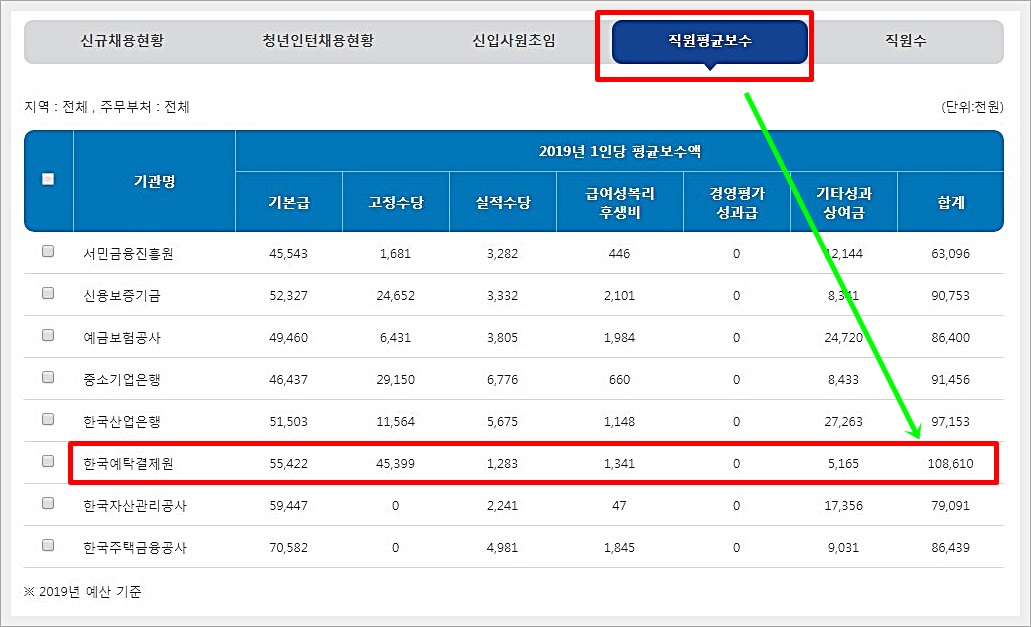The image size is (1031, 627).
Task: Check the 한국예탁결제원 row checkbox
Action: click(48, 461)
